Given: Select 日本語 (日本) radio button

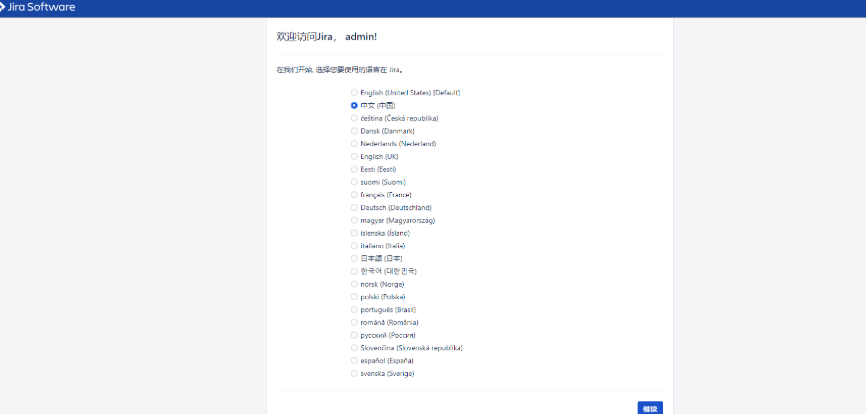Looking at the screenshot, I should click(355, 258).
